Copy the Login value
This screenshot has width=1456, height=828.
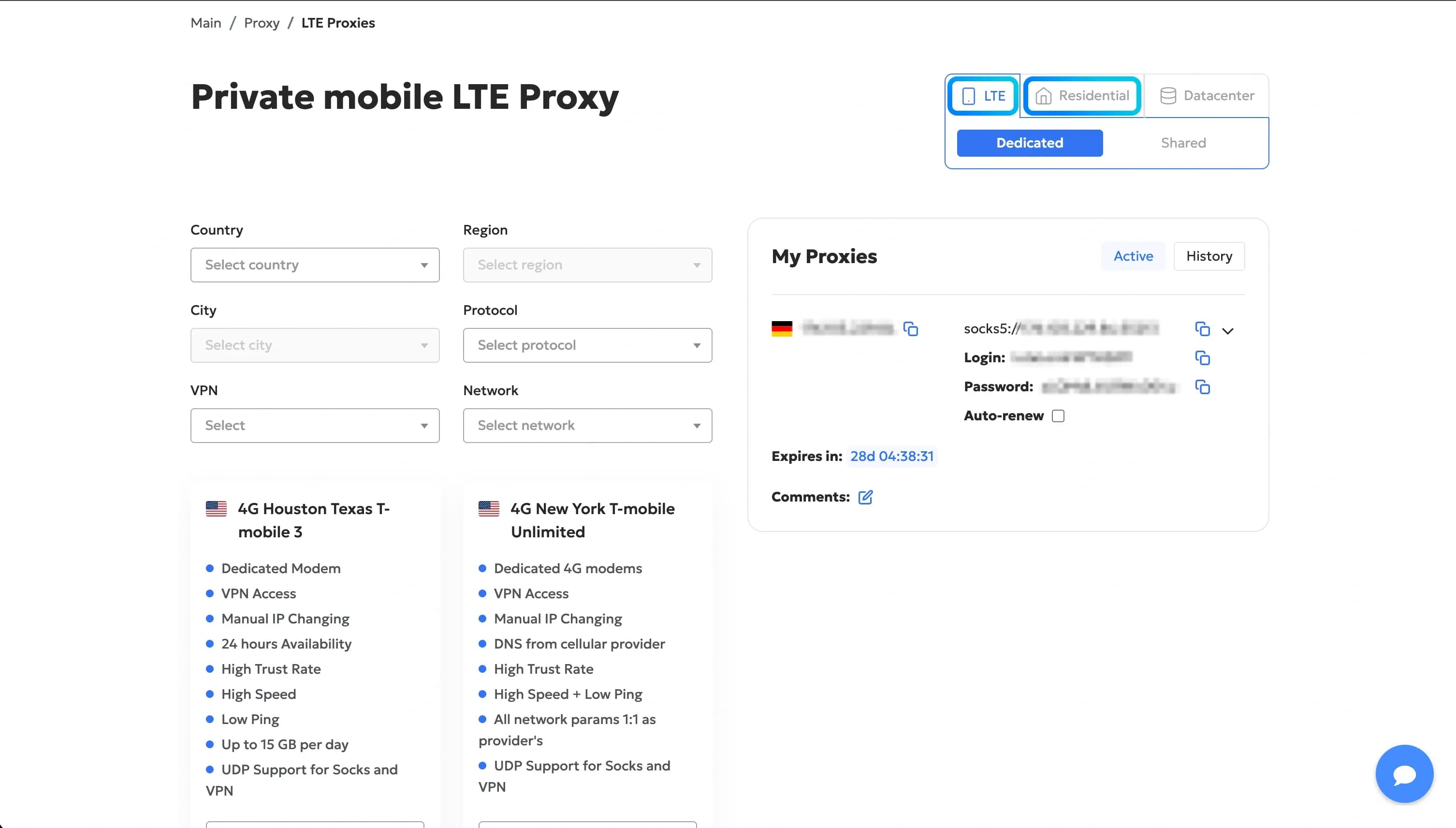1203,358
